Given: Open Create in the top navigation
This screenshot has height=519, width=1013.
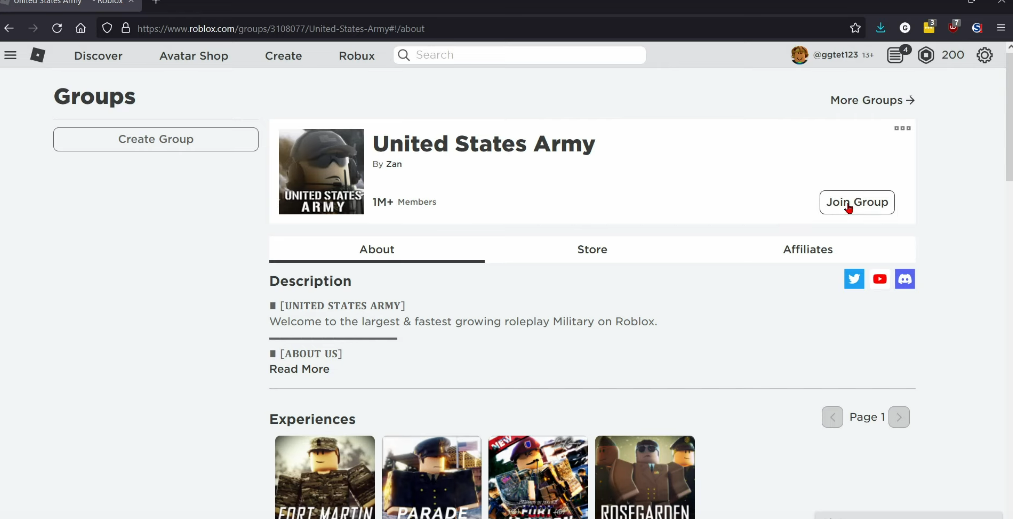Looking at the screenshot, I should [x=283, y=56].
